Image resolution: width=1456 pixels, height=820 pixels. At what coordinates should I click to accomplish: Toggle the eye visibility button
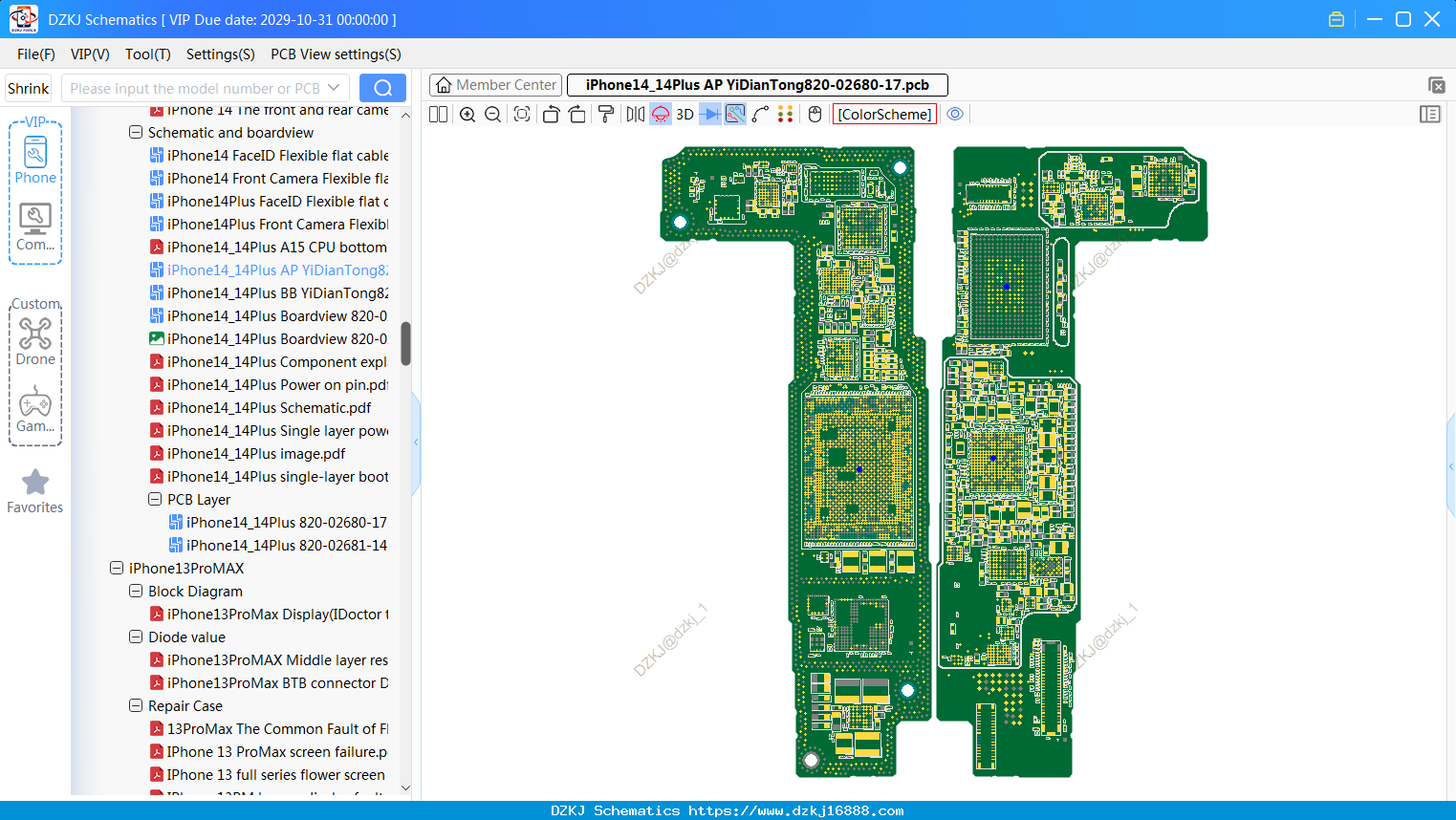pos(955,115)
